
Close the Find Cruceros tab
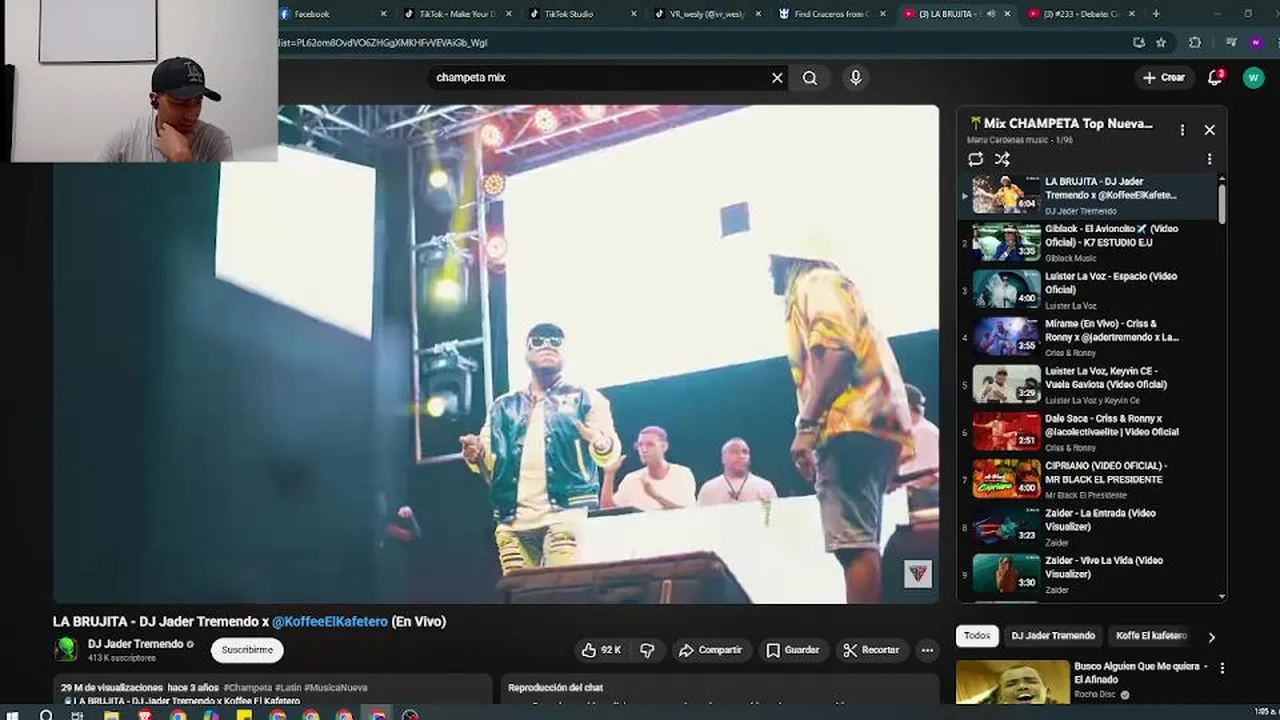pos(883,14)
